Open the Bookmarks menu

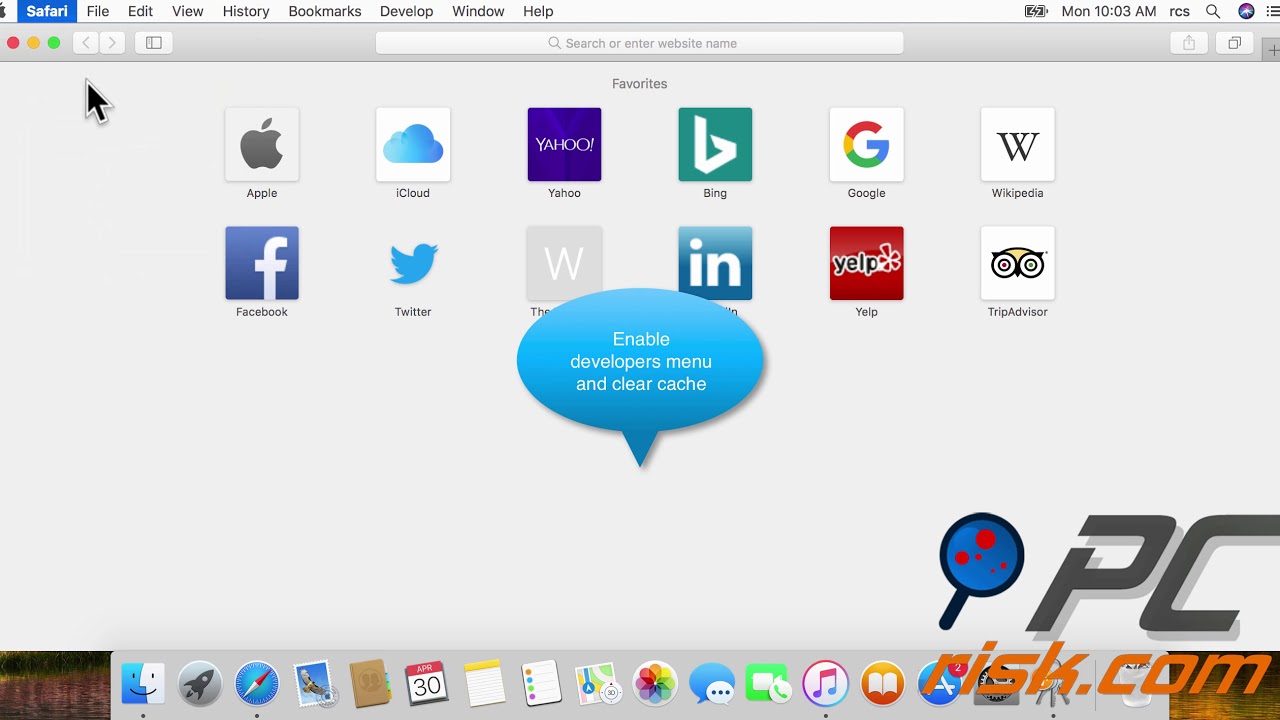coord(325,11)
